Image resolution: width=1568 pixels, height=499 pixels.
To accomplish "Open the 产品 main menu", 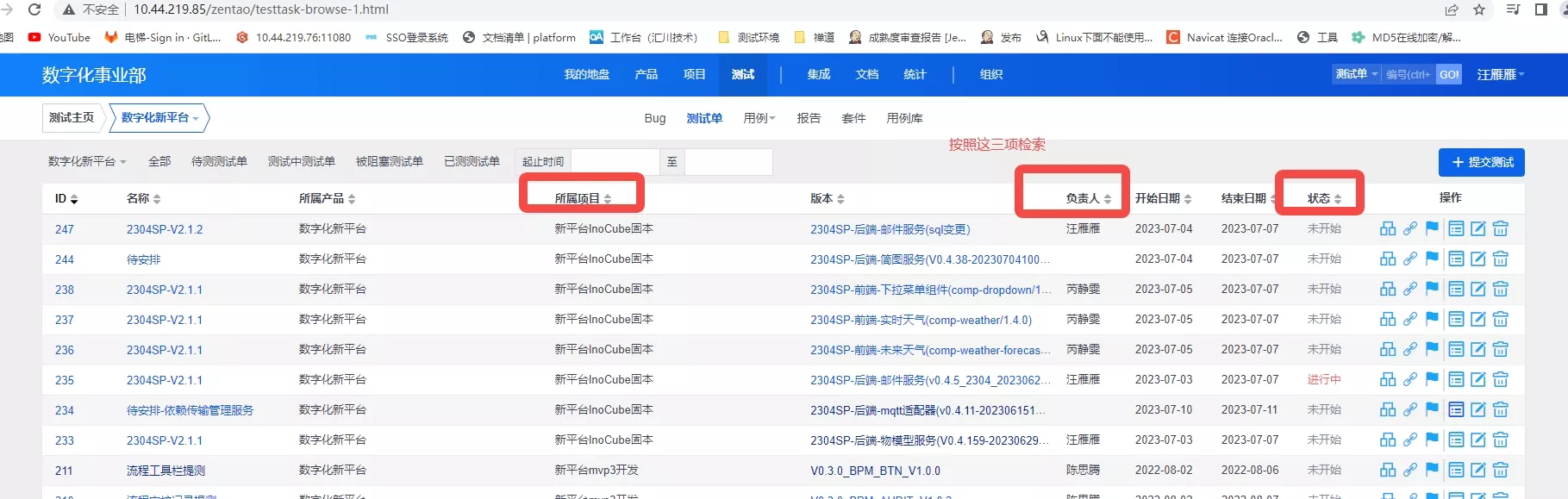I will (x=647, y=75).
